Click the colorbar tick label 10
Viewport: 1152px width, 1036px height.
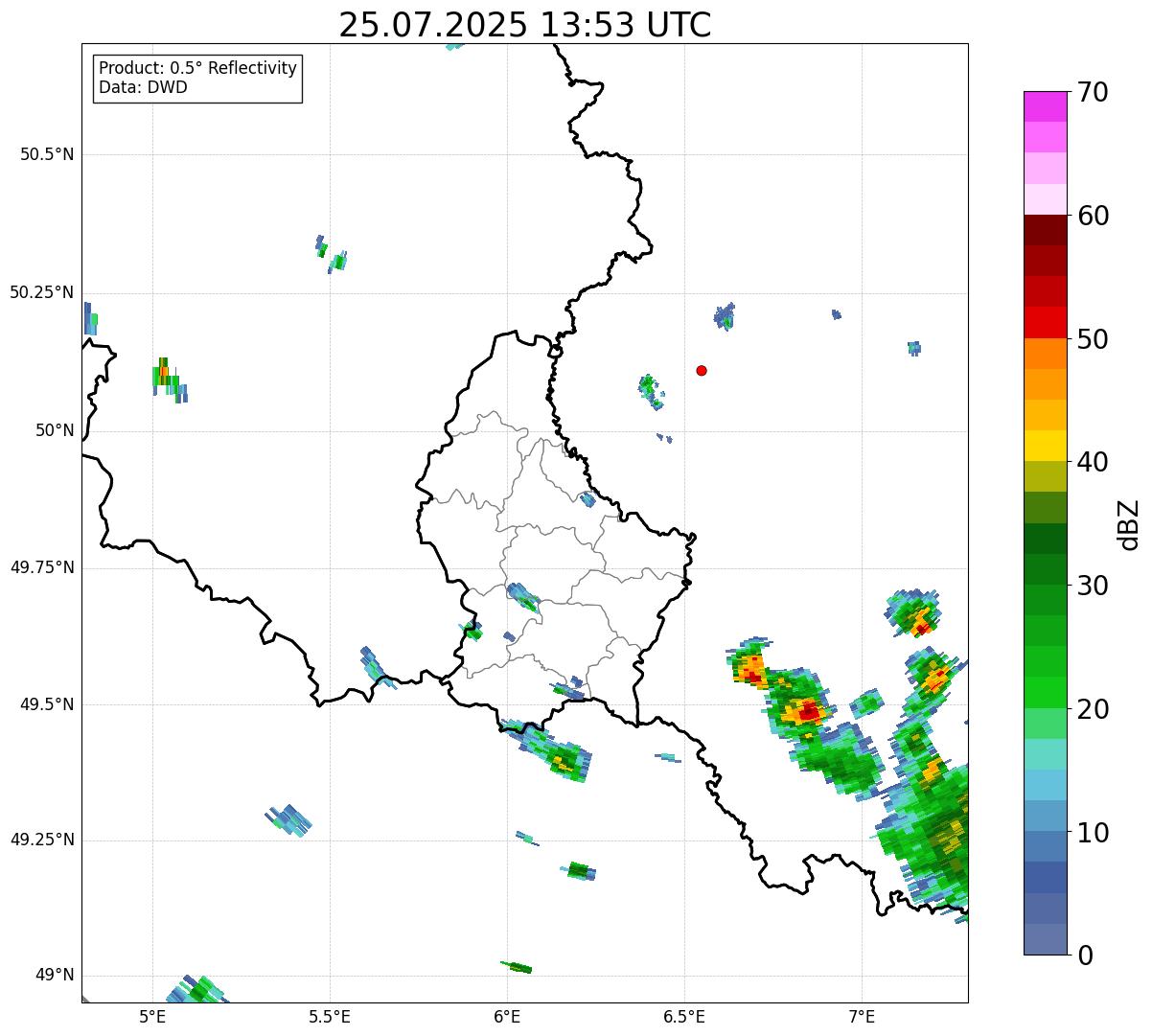(1093, 832)
